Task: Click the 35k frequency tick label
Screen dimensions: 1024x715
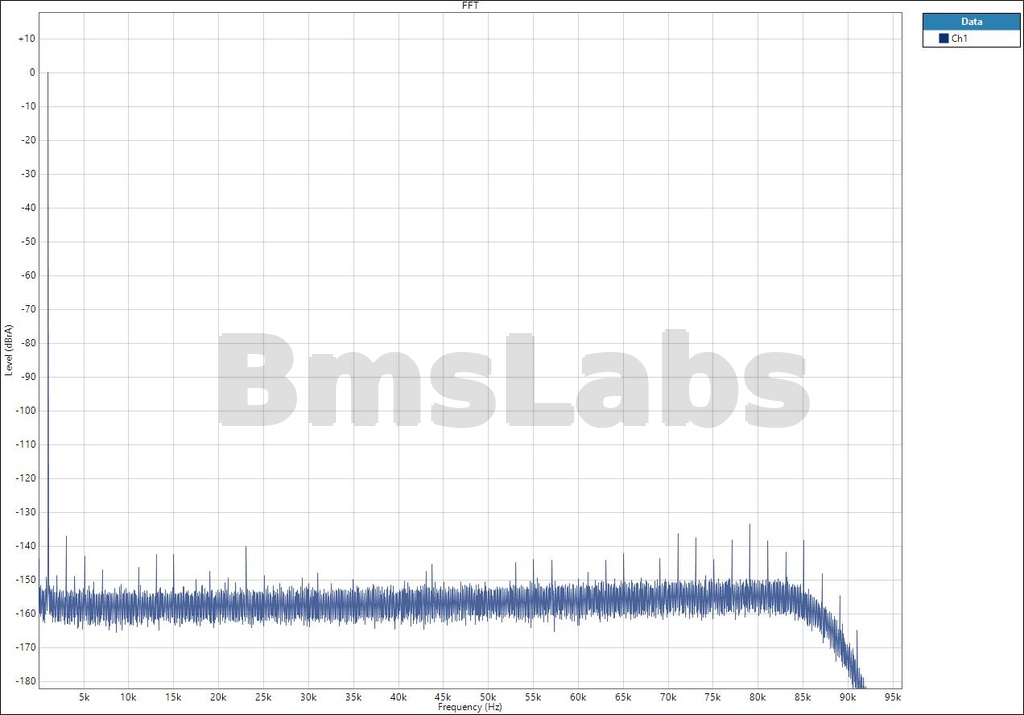Action: 353,697
